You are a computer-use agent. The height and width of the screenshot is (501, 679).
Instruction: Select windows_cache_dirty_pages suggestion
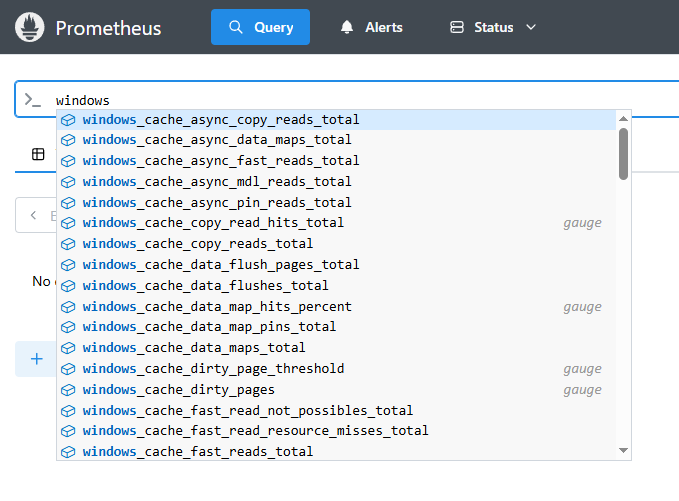(x=336, y=389)
